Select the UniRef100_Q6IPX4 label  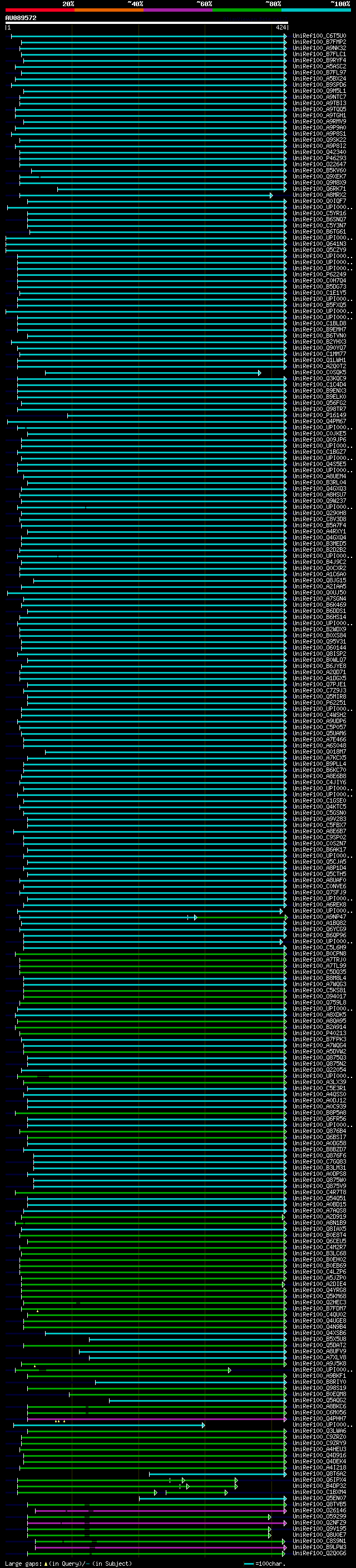[319, 1480]
